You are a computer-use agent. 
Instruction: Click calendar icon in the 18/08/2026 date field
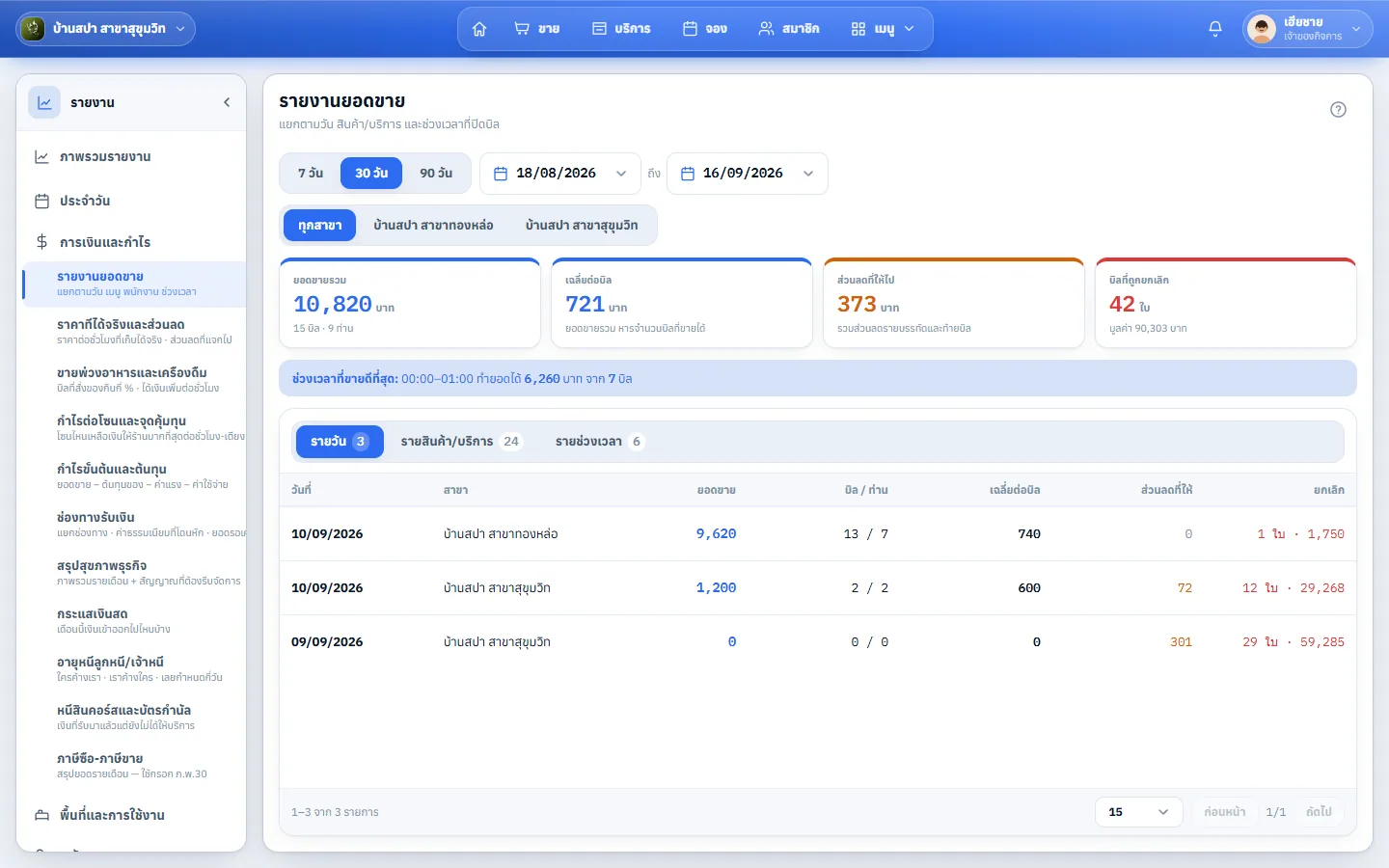tap(501, 174)
